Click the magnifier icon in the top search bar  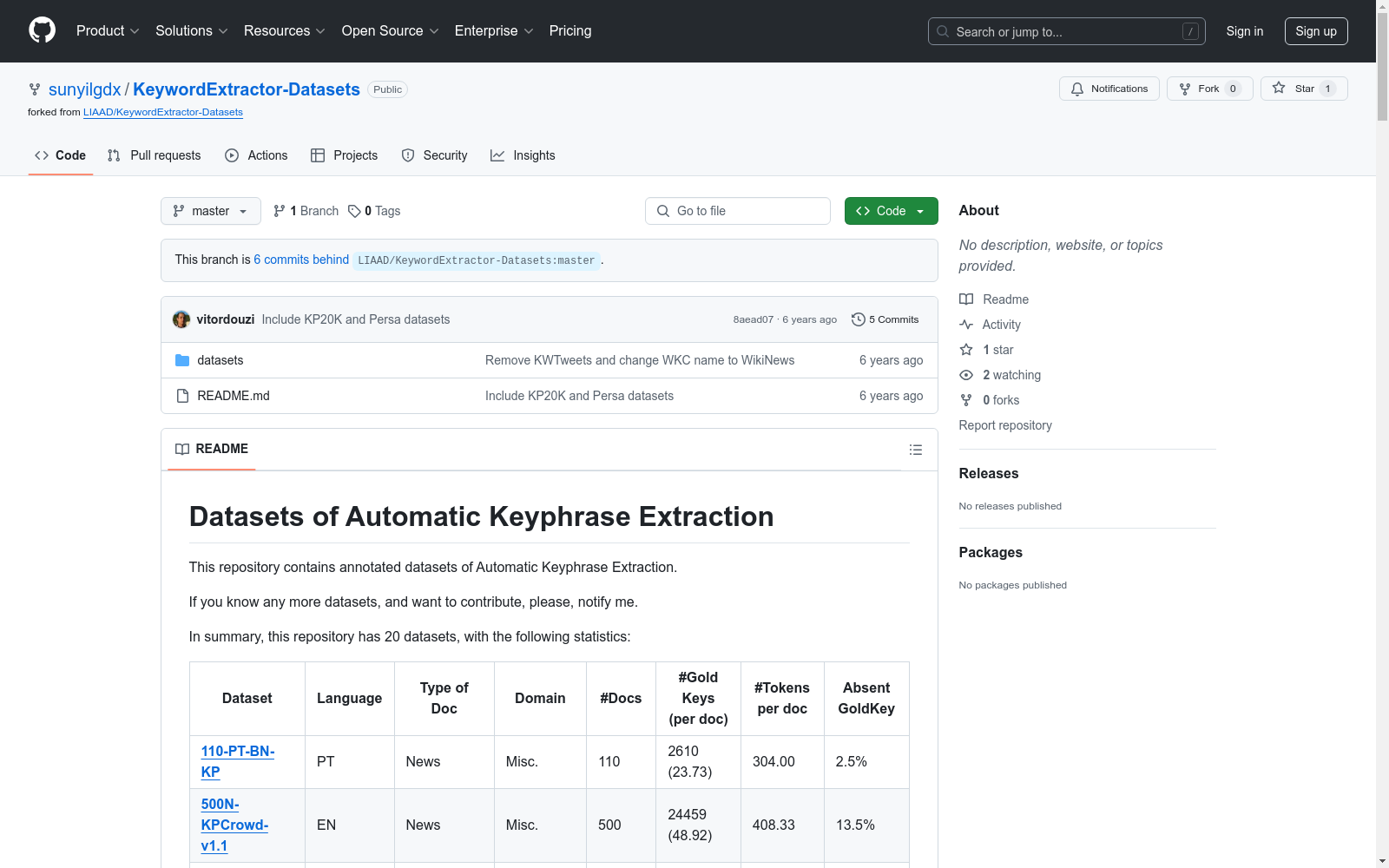point(943,31)
